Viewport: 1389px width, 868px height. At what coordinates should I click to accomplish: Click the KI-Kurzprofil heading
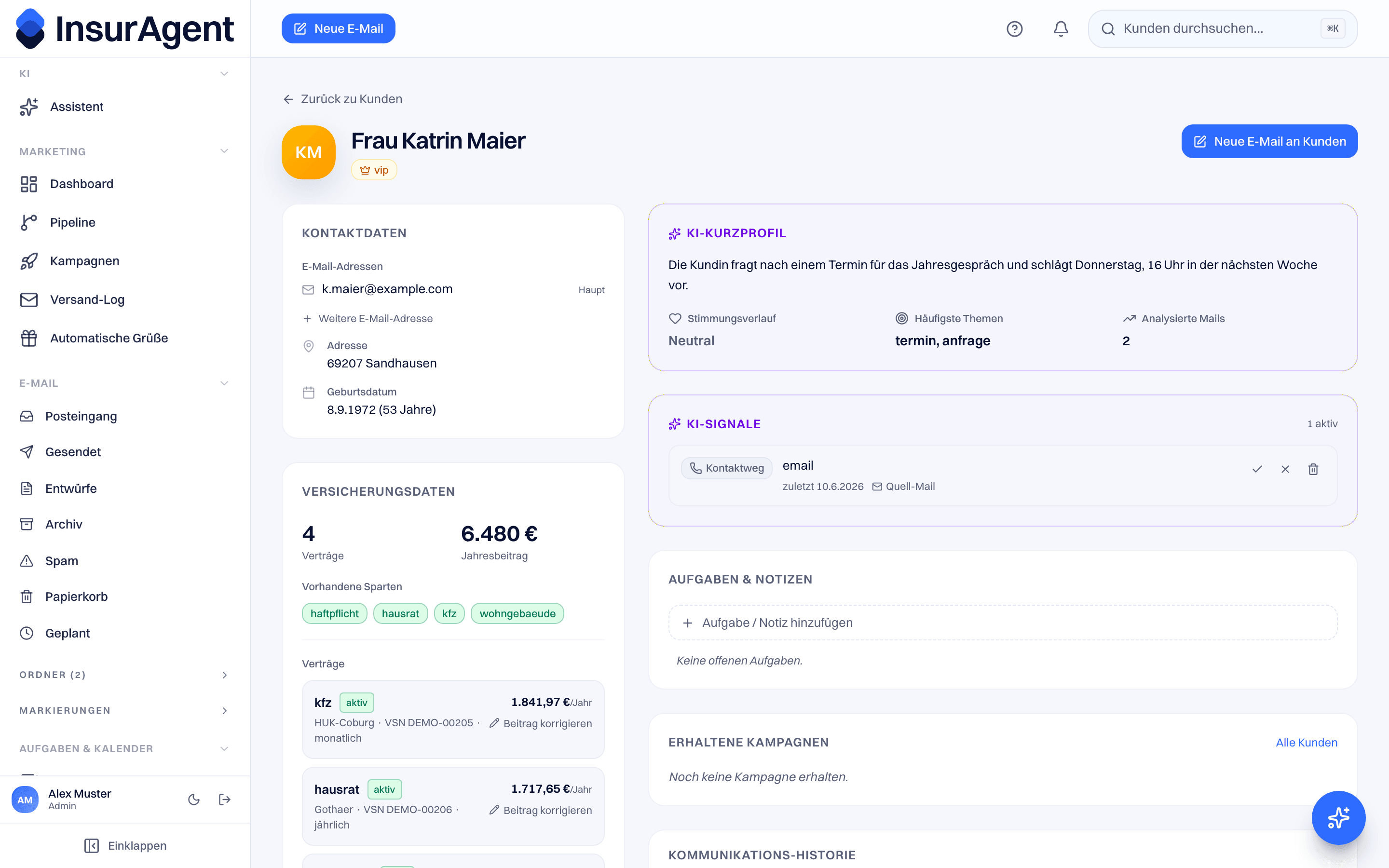pyautogui.click(x=736, y=233)
